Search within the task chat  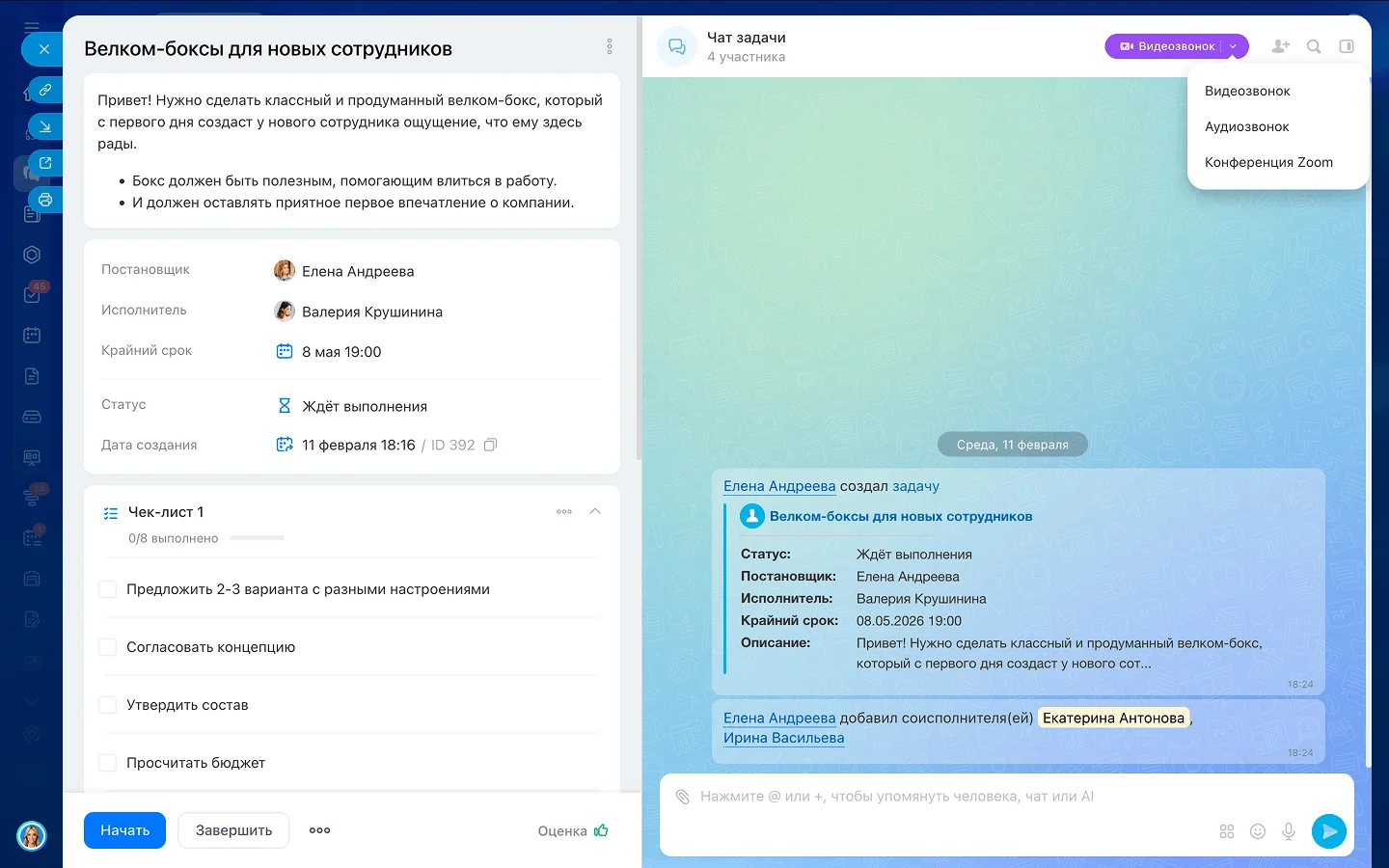[x=1314, y=46]
